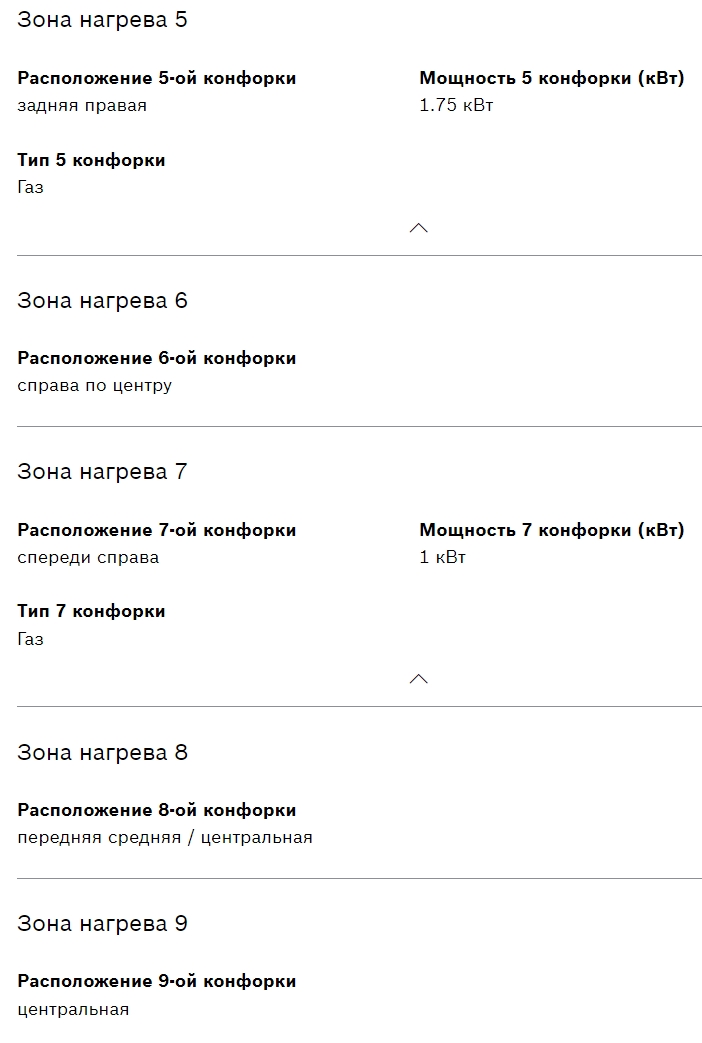Open the Зона нагрева 8 heading

(x=102, y=753)
